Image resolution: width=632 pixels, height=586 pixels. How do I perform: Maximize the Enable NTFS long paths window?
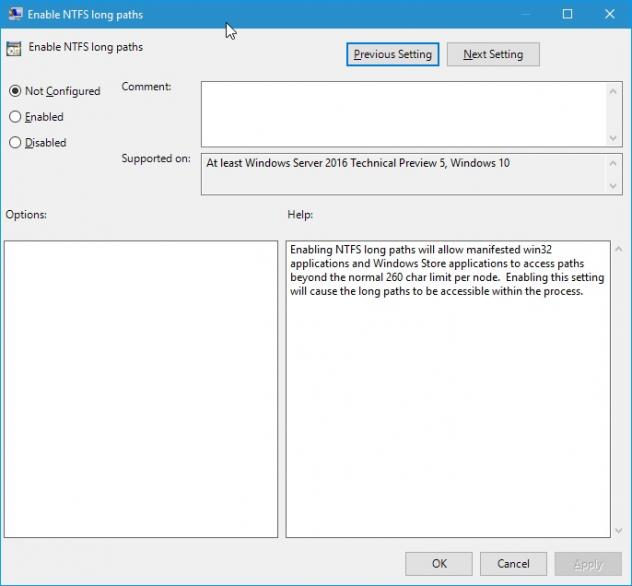(x=567, y=14)
